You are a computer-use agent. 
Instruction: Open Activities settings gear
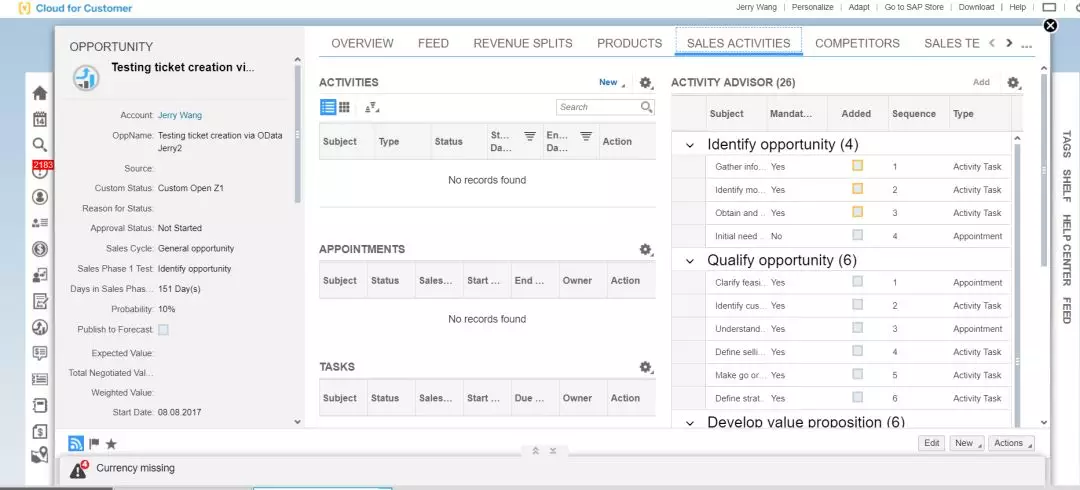pyautogui.click(x=646, y=83)
